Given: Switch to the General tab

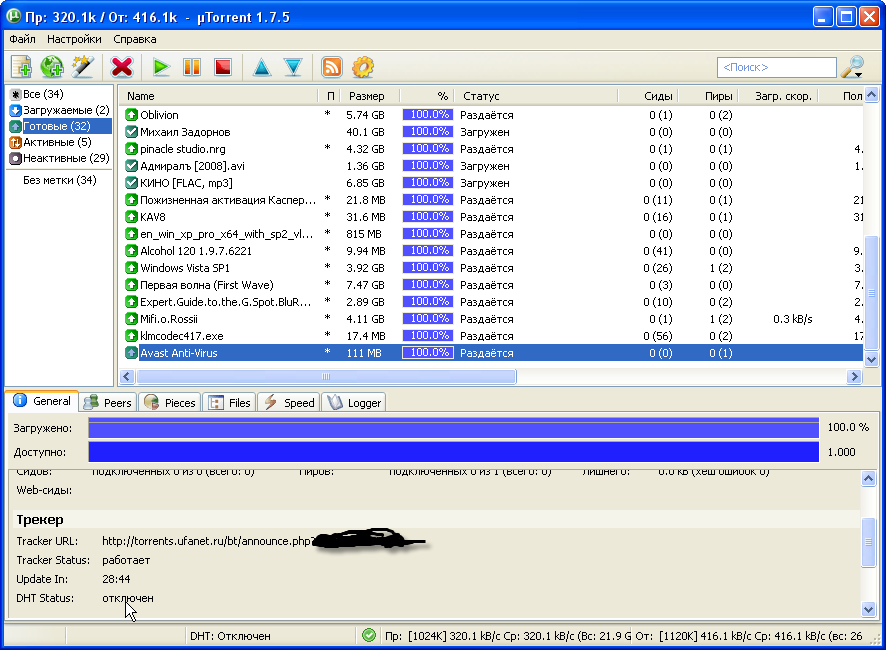Looking at the screenshot, I should (x=42, y=401).
